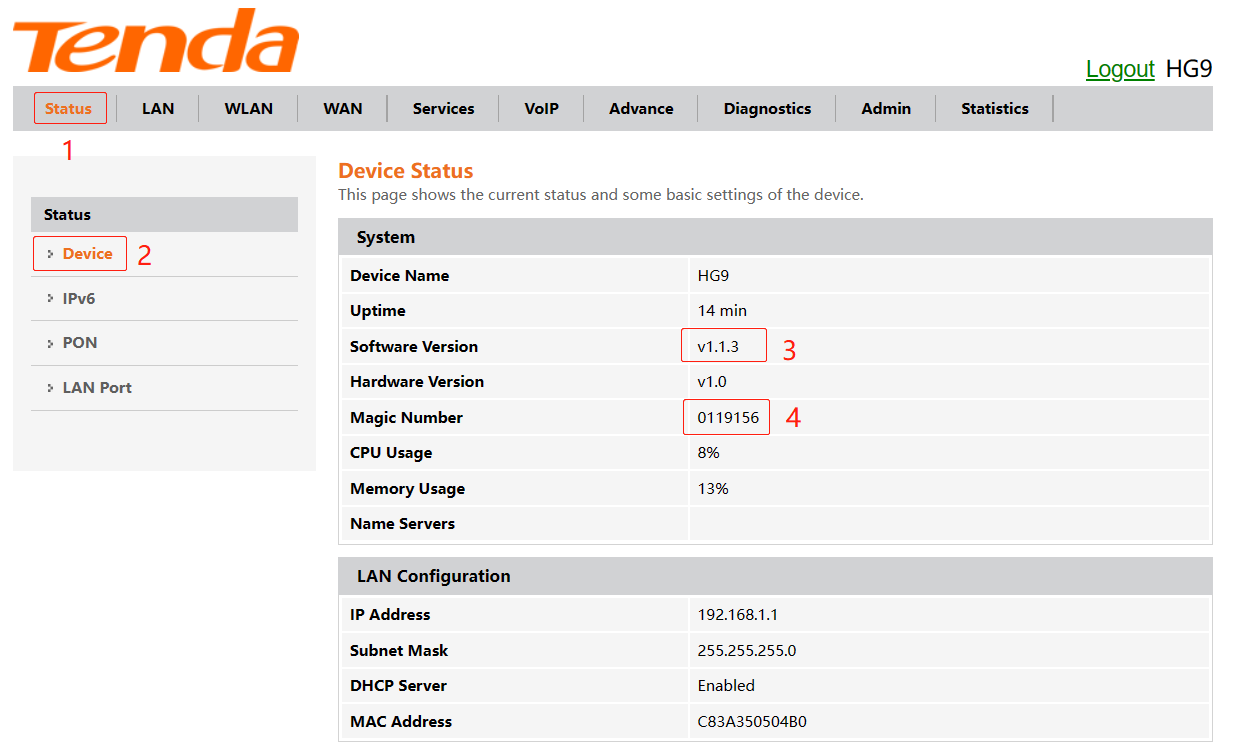Navigate to the Advance tab
Screen dimensions: 1239x748
tap(641, 108)
